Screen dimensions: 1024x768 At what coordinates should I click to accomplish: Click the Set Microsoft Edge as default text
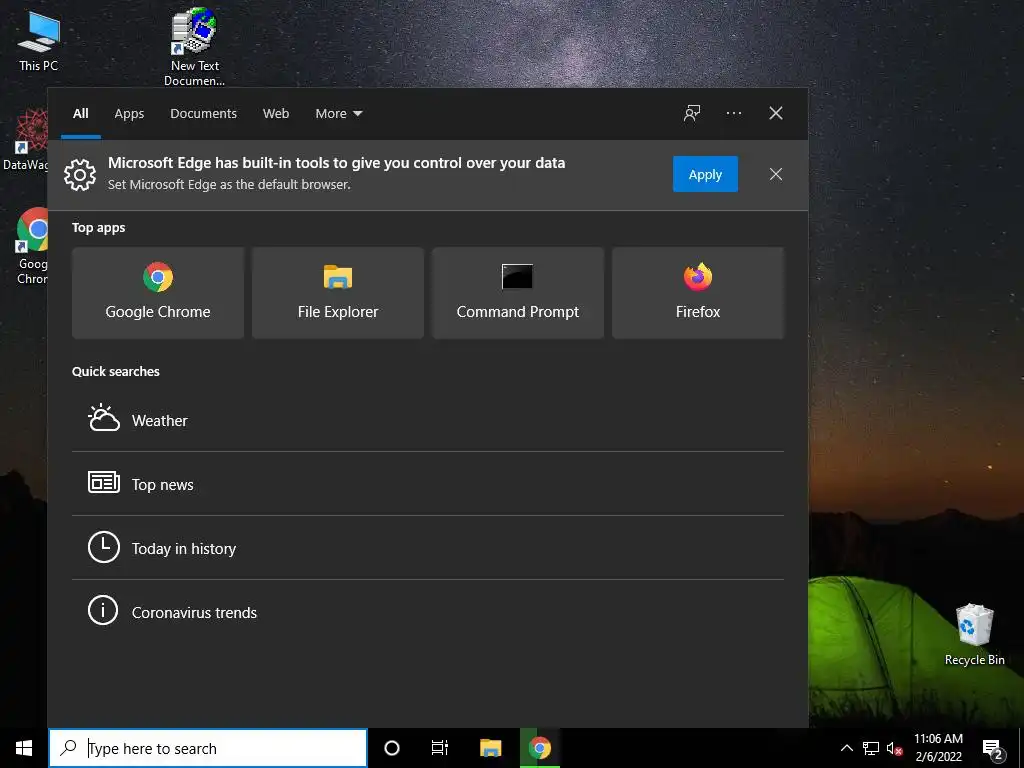click(229, 184)
